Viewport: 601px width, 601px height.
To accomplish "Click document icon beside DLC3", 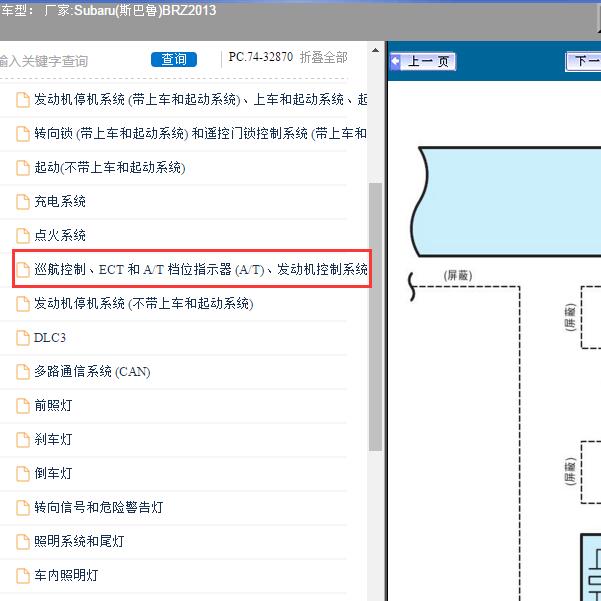I will (23, 338).
